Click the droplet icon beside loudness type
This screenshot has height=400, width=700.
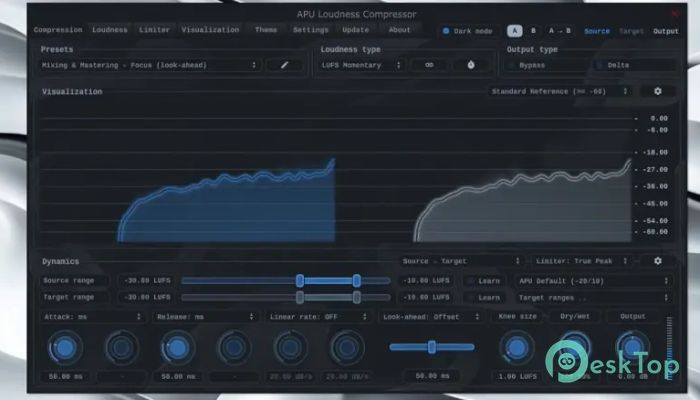pyautogui.click(x=470, y=65)
